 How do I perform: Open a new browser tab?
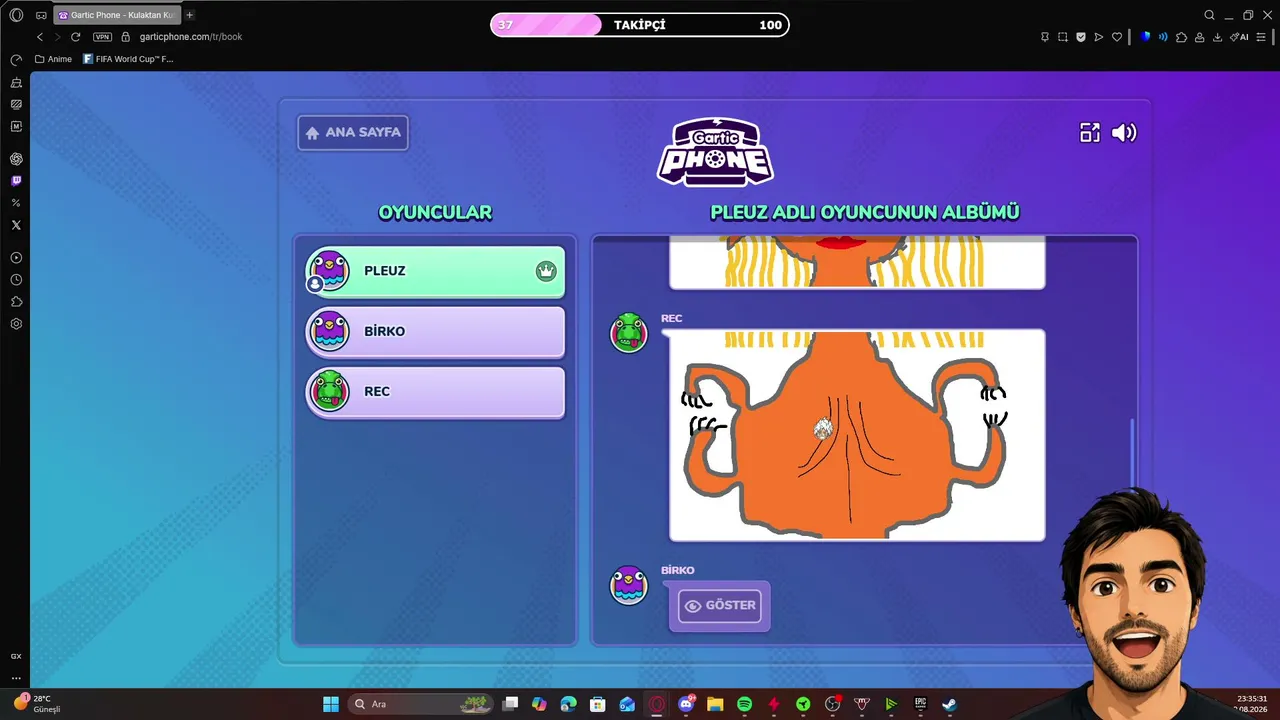tap(190, 15)
